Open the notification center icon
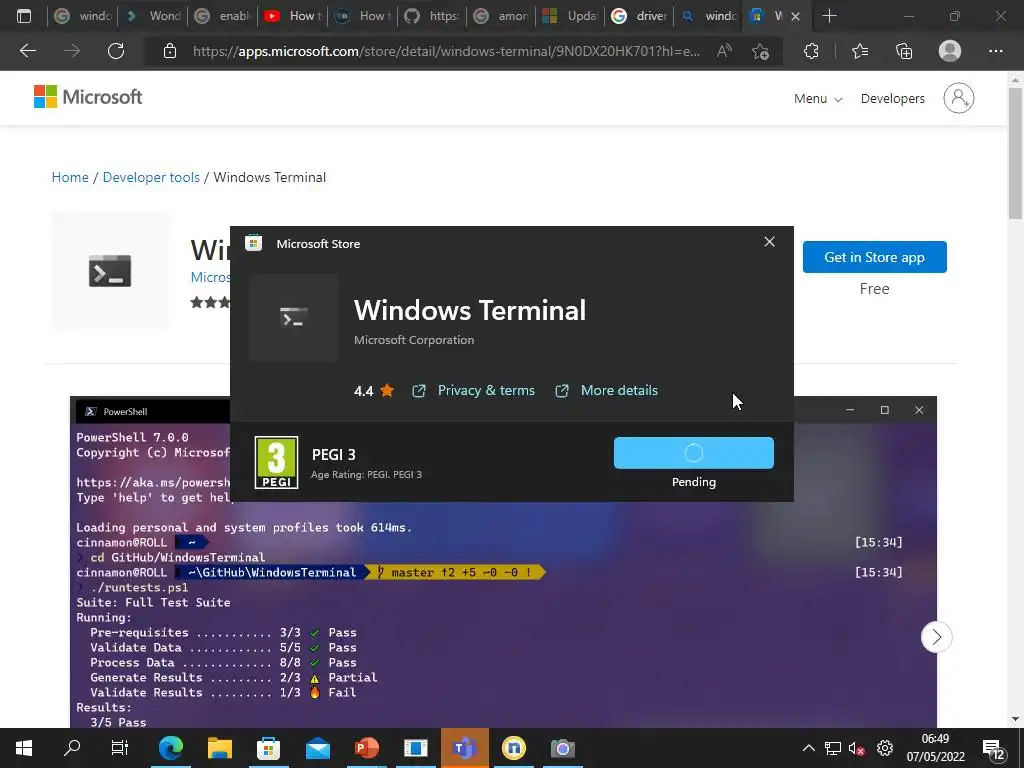 (993, 750)
